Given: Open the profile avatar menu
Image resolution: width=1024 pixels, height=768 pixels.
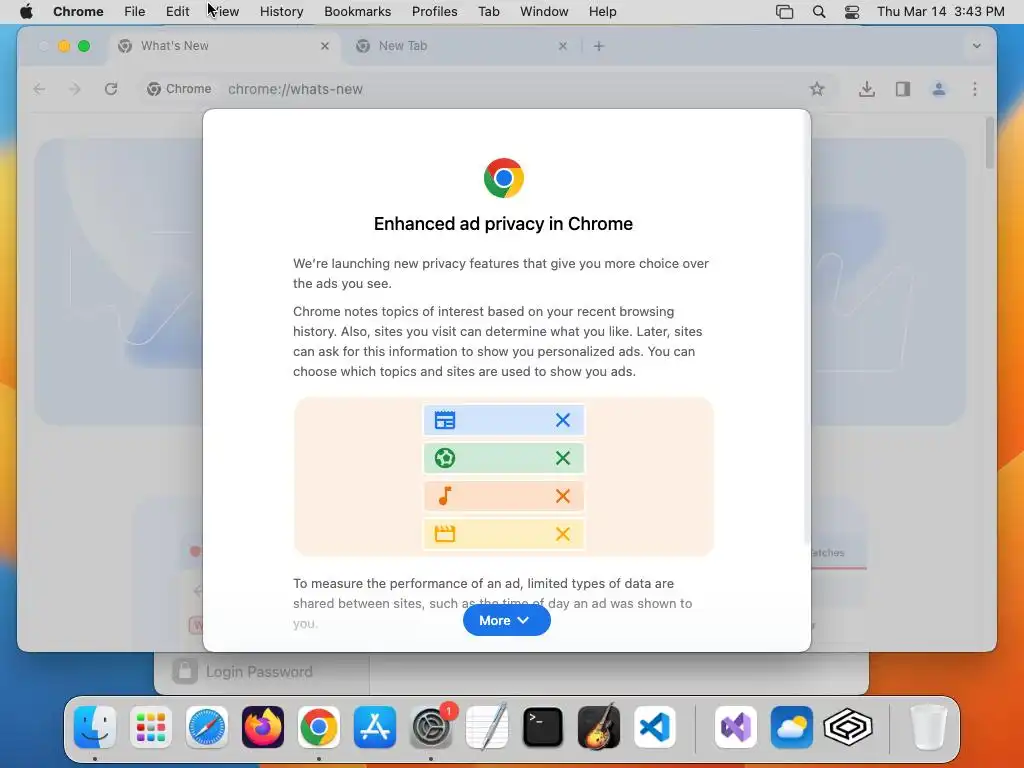Looking at the screenshot, I should pos(938,89).
